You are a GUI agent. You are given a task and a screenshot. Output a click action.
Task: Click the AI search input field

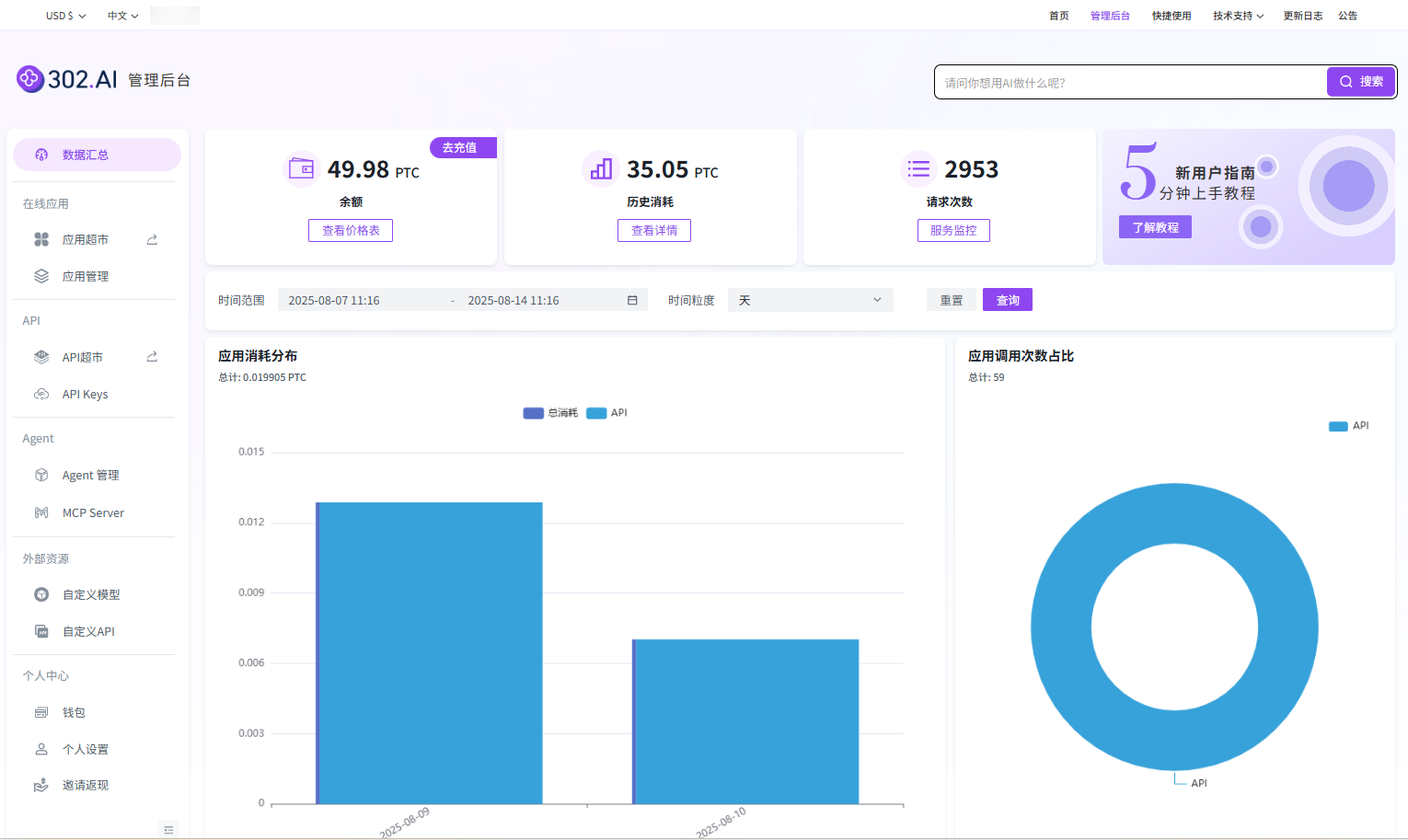point(1131,82)
